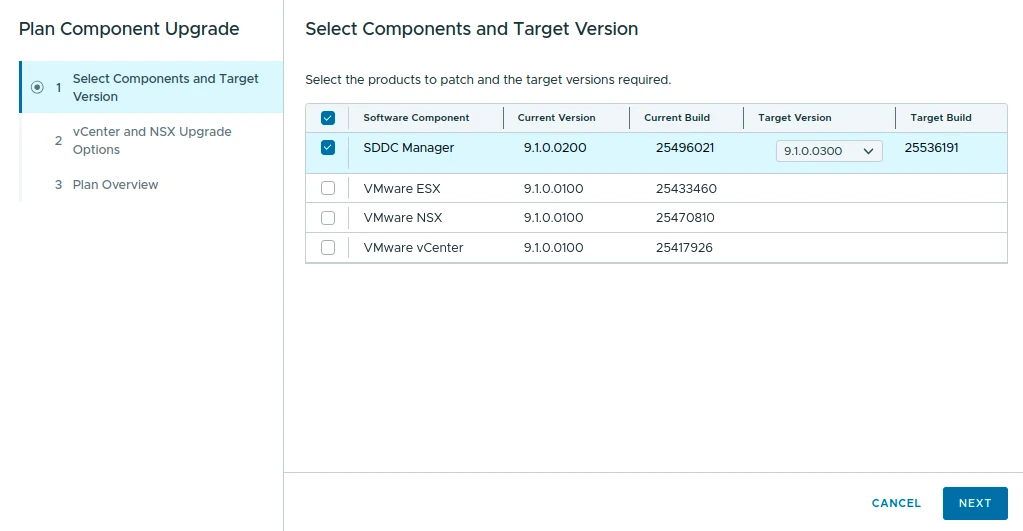Click the Current Build column header
1023x531 pixels.
coord(677,118)
